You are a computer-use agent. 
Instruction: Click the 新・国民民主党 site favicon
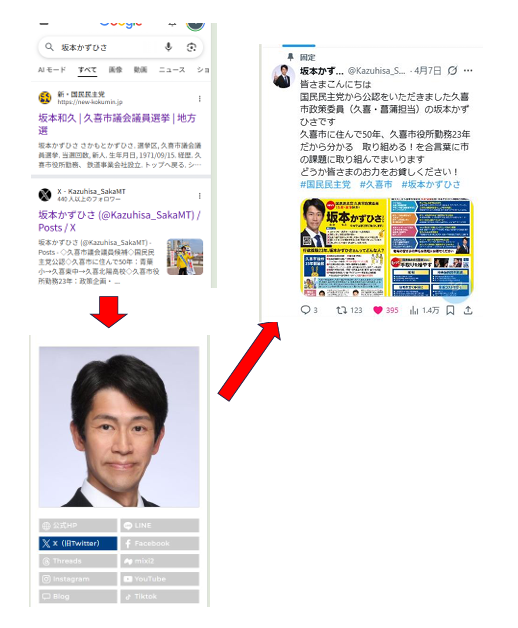(x=45, y=98)
